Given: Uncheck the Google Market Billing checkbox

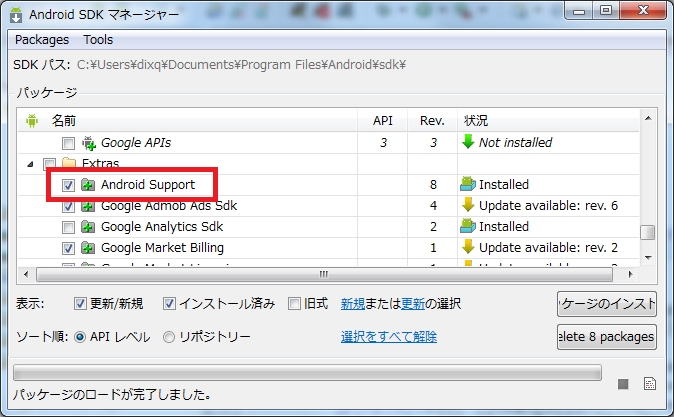Looking at the screenshot, I should click(68, 248).
